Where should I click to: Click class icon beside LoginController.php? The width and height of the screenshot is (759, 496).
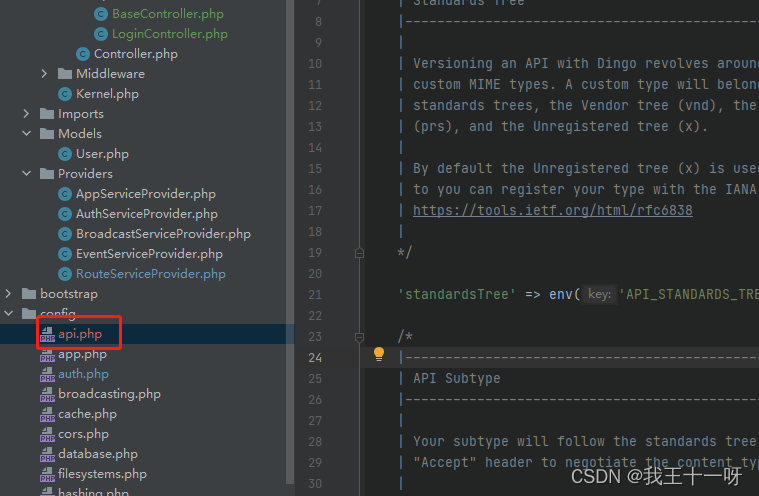101,34
